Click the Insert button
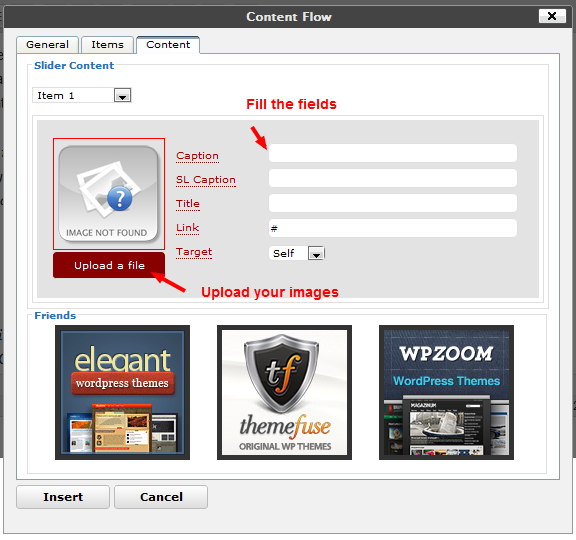 point(63,497)
